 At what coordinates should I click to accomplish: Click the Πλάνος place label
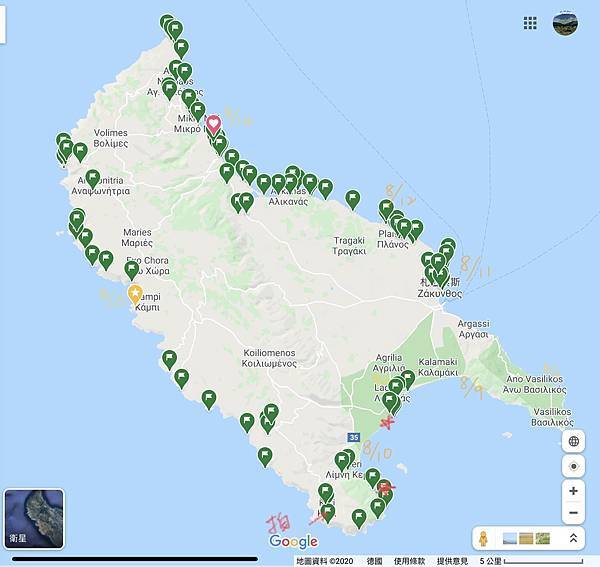(x=393, y=244)
